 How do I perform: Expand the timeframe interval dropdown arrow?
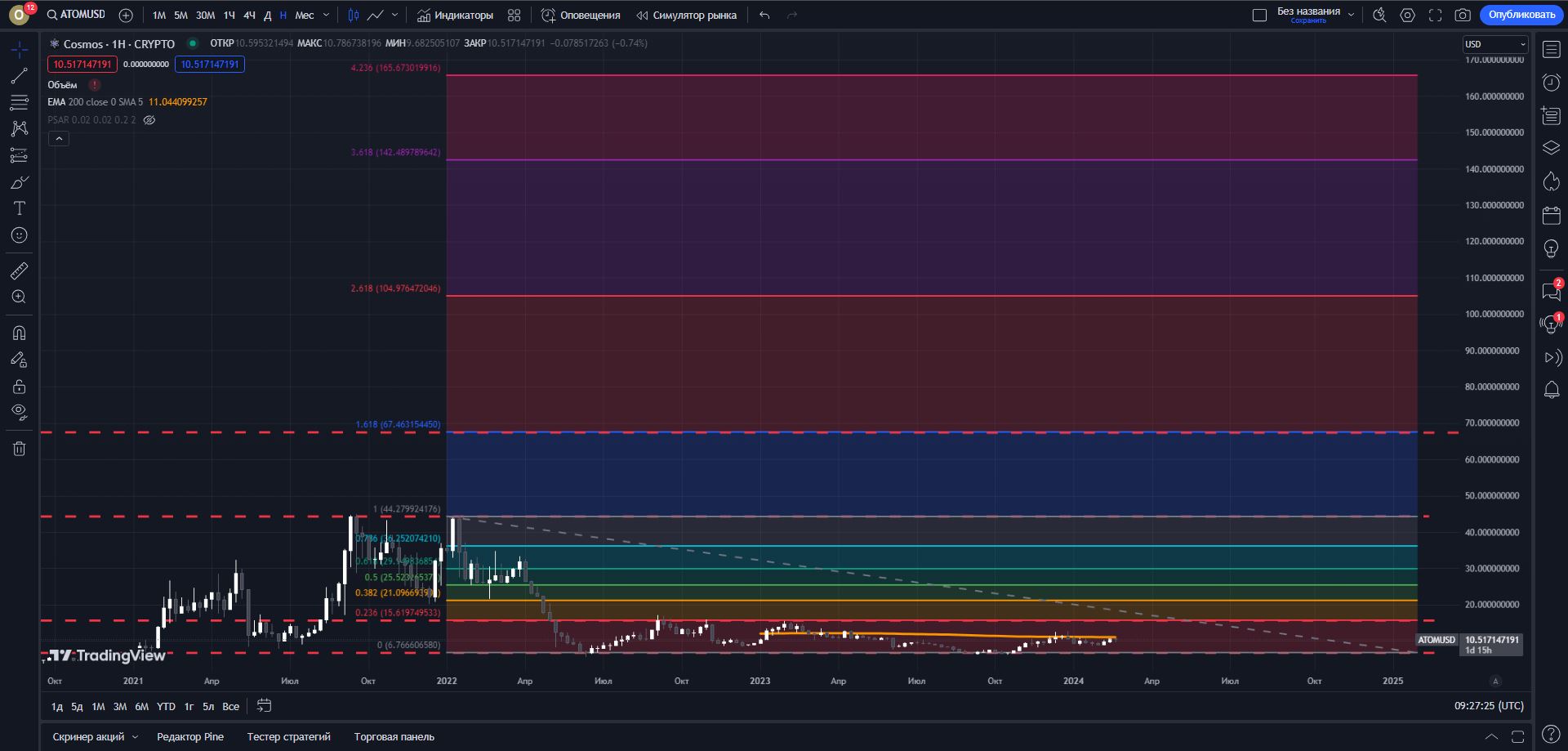[x=326, y=15]
